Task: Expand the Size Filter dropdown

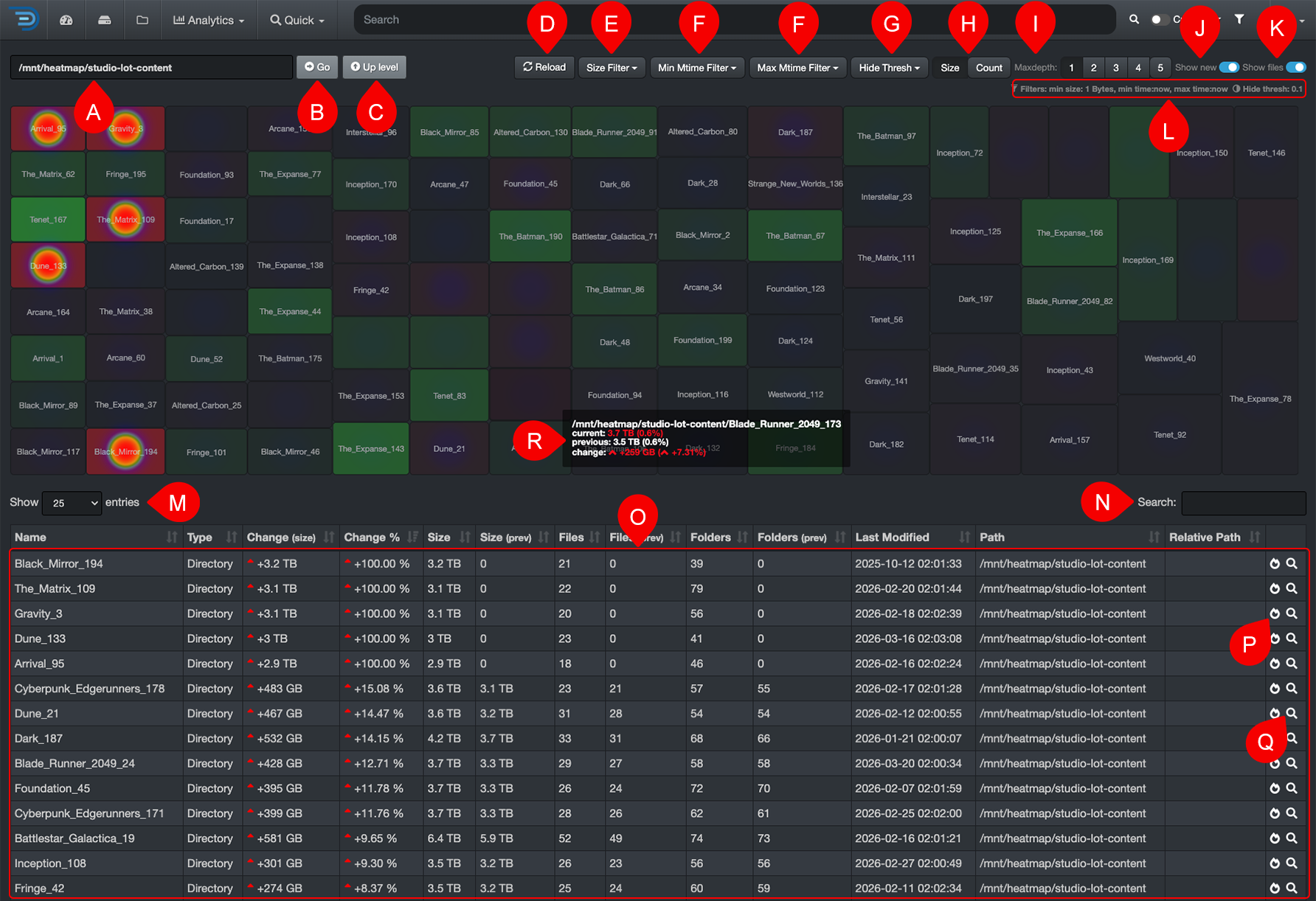Action: click(x=612, y=68)
